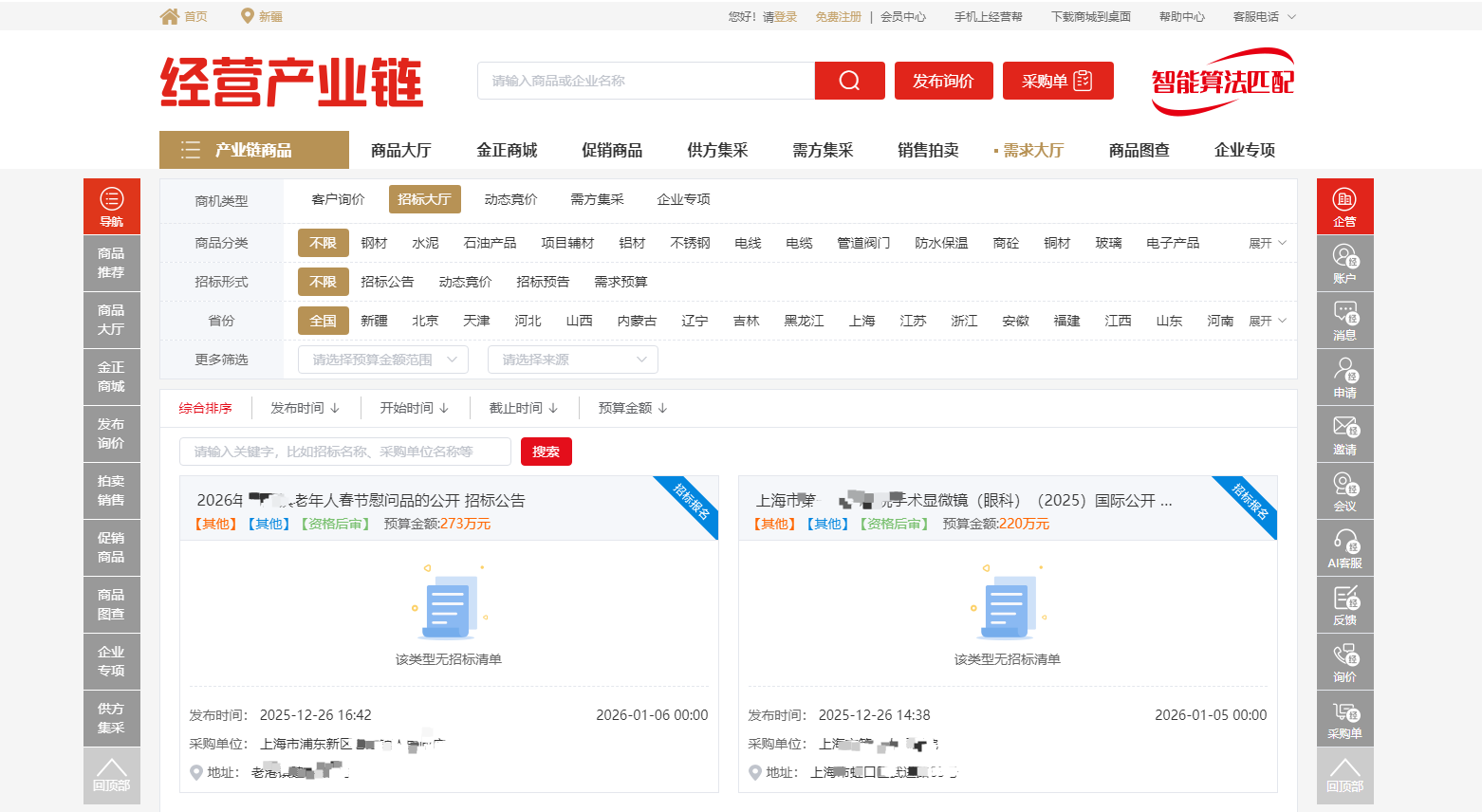
Task: Open 会员中心 link
Action: (903, 16)
